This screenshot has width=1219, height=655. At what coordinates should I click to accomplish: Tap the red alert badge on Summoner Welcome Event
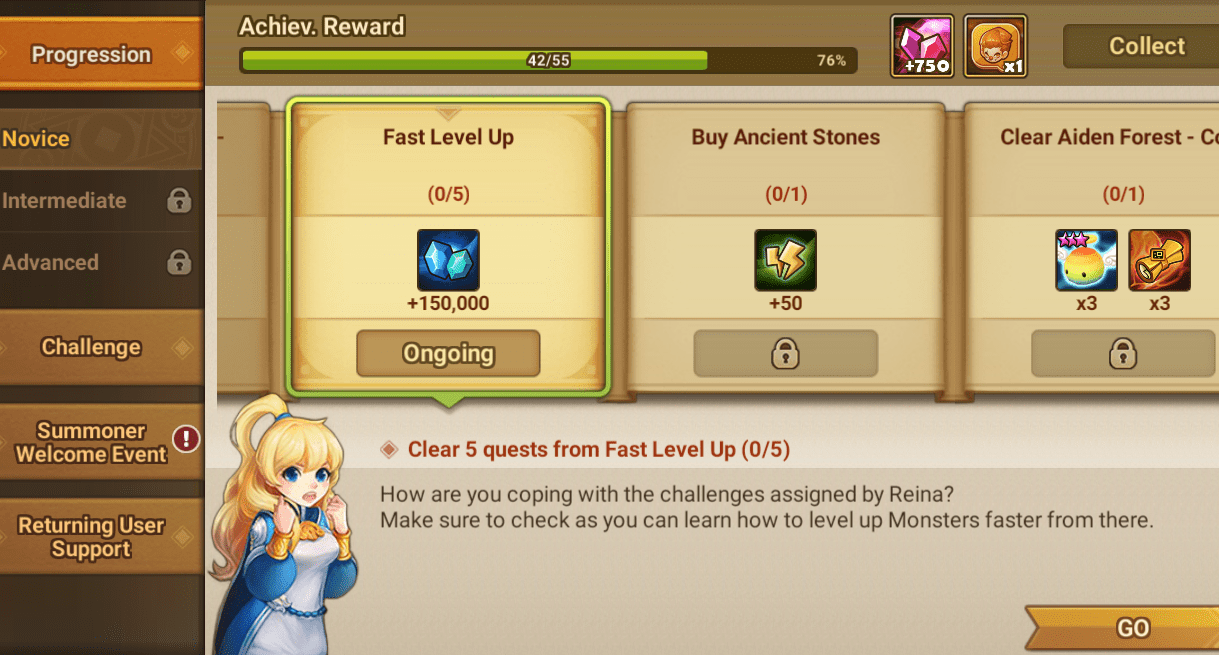tap(186, 438)
